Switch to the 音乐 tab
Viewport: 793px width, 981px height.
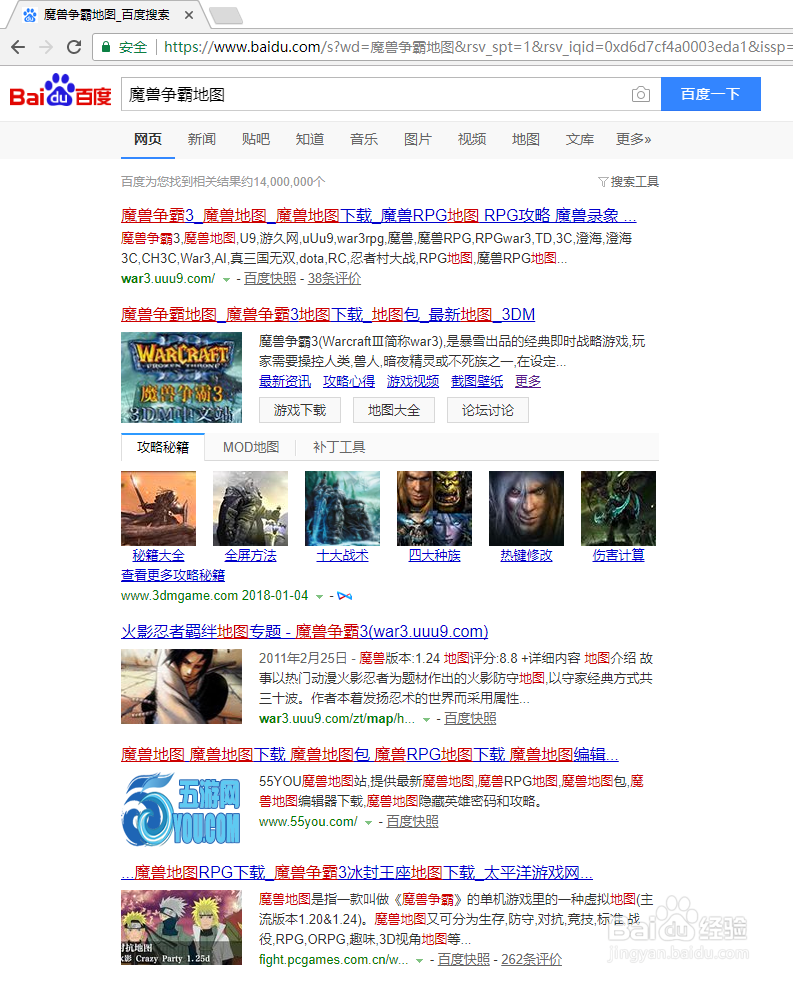363,139
